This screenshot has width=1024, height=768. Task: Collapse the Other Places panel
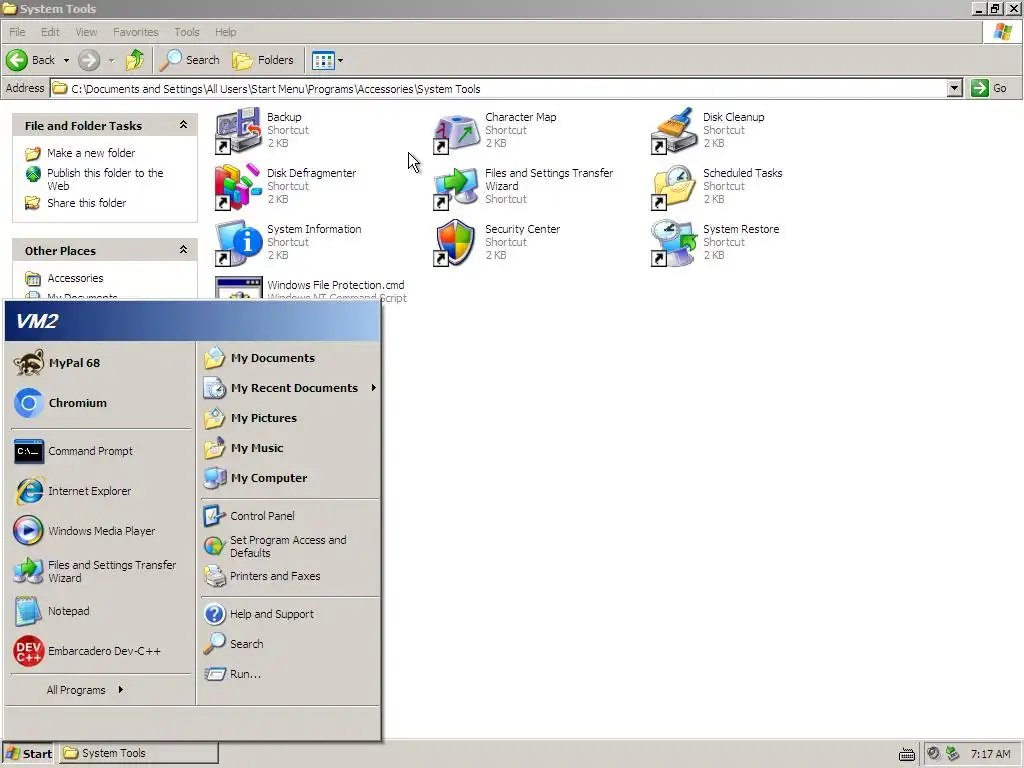click(x=184, y=250)
